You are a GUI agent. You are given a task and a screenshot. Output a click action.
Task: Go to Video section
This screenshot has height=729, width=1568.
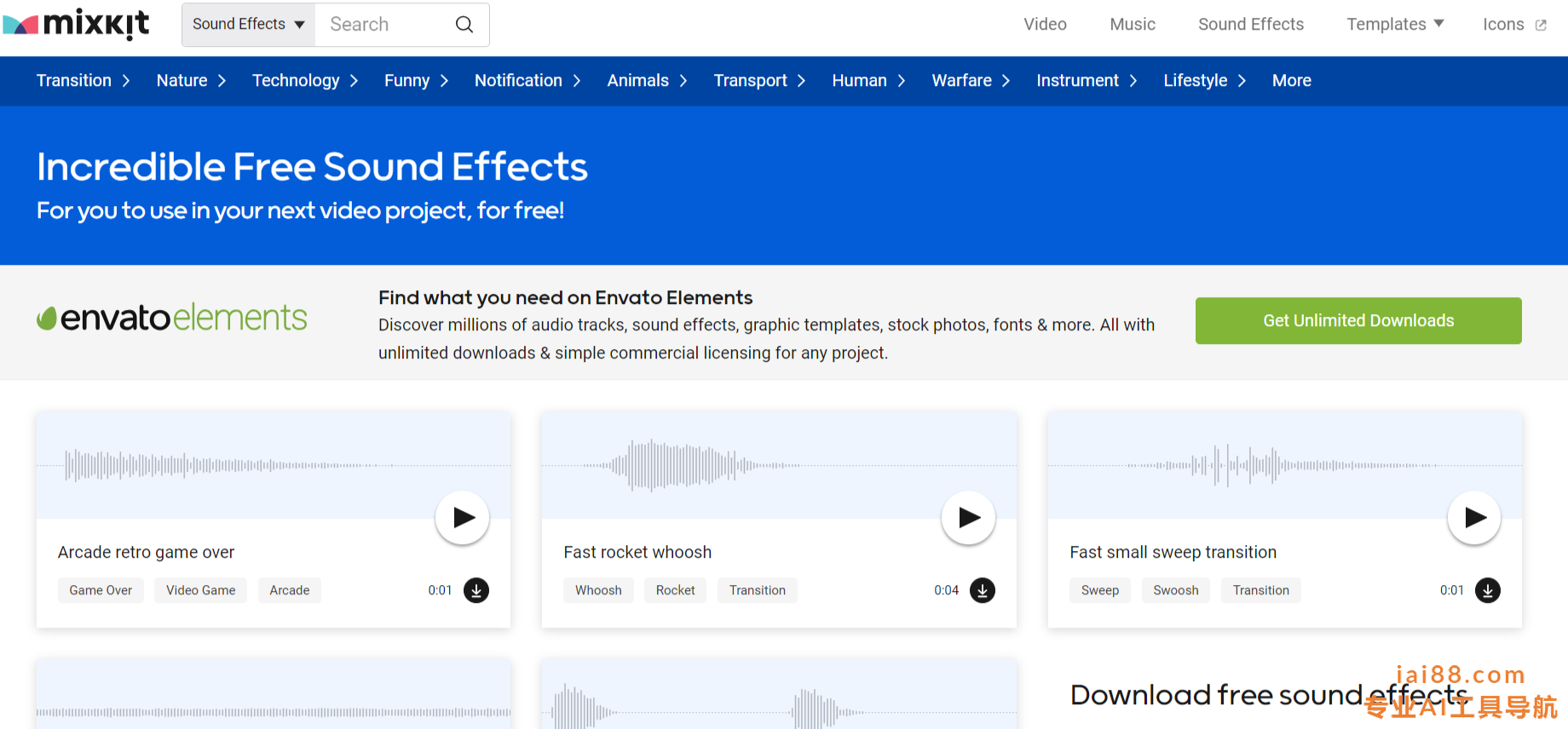click(1045, 24)
